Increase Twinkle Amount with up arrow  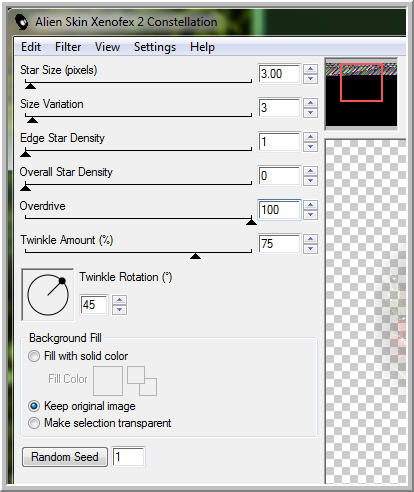(310, 239)
